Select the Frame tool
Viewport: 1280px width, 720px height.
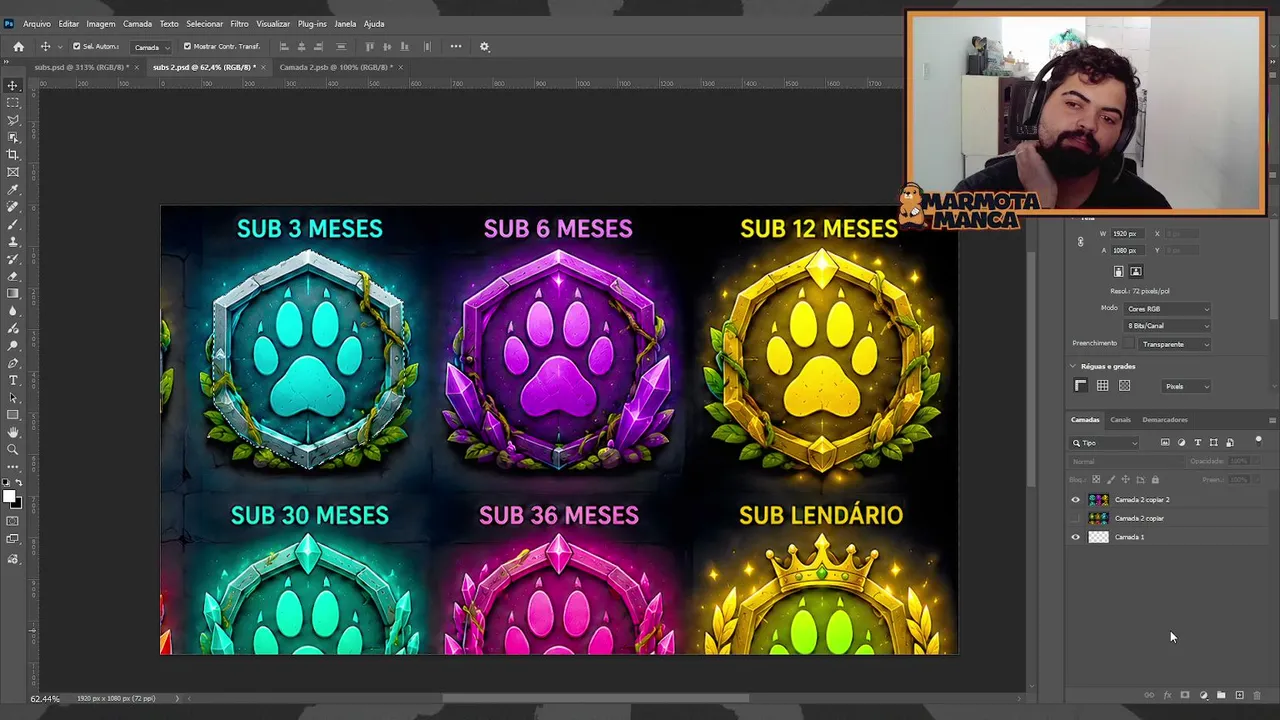click(x=13, y=172)
